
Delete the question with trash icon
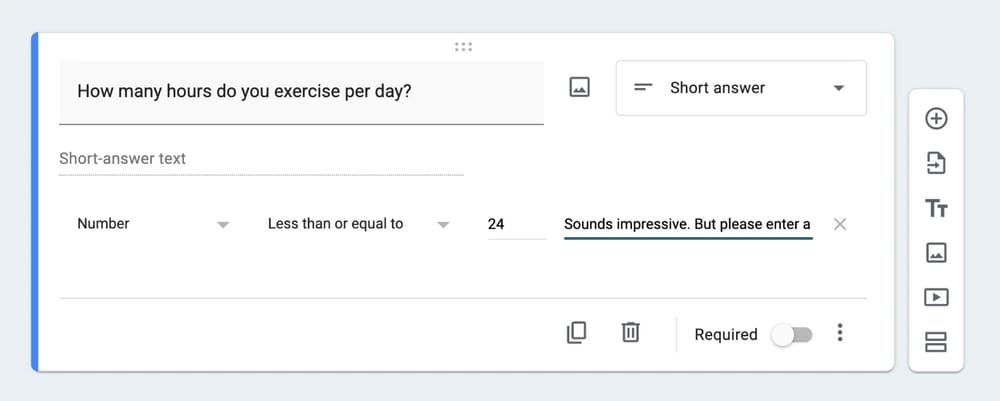[630, 333]
